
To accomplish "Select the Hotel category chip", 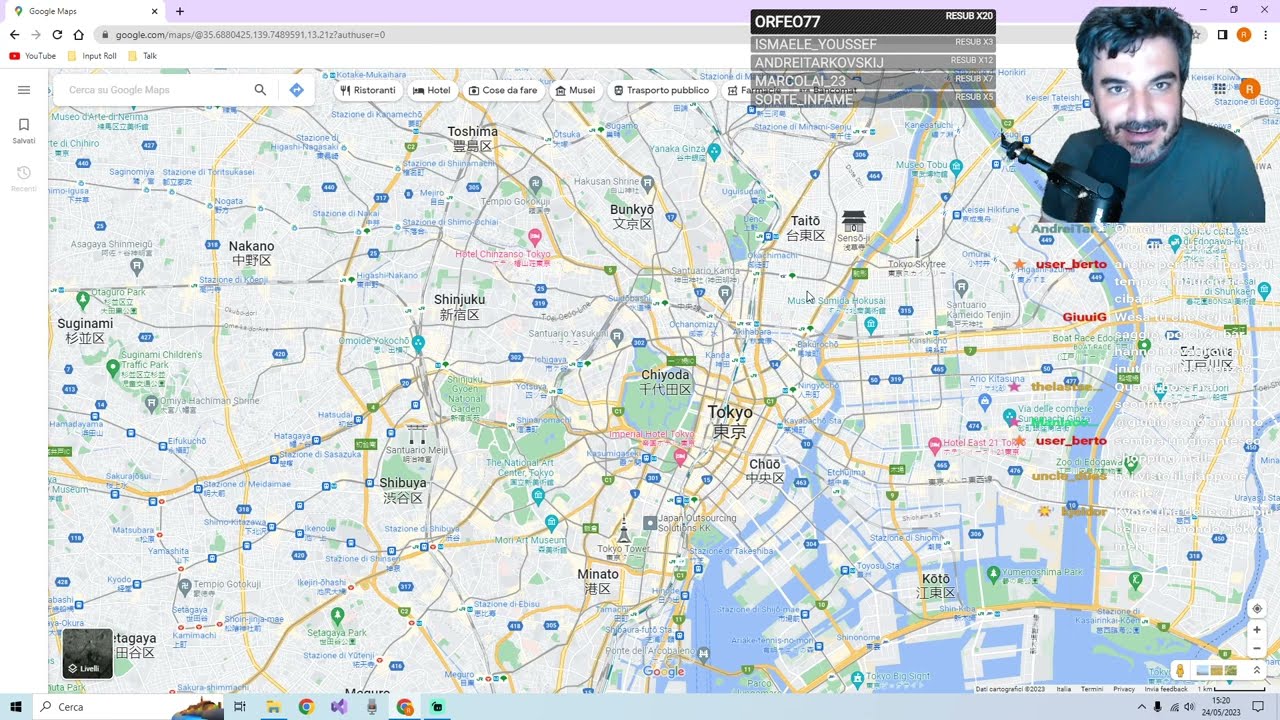I will (x=431, y=90).
